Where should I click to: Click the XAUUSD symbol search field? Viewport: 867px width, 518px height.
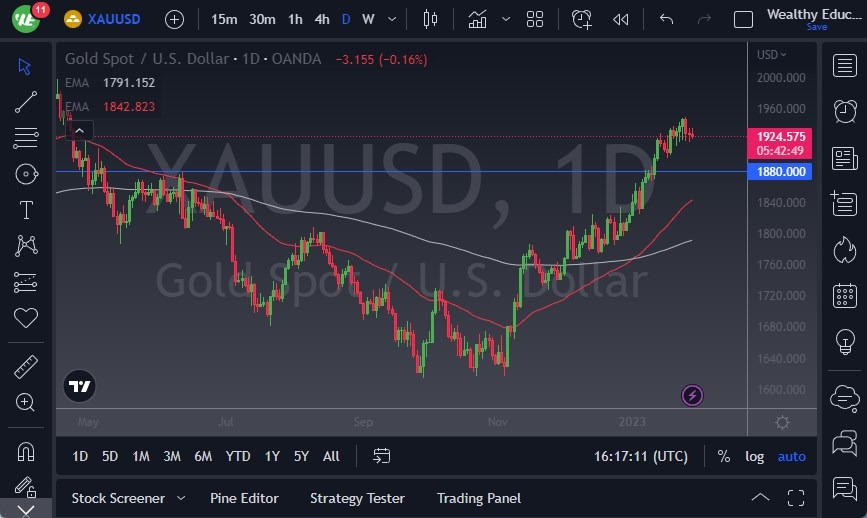click(111, 19)
